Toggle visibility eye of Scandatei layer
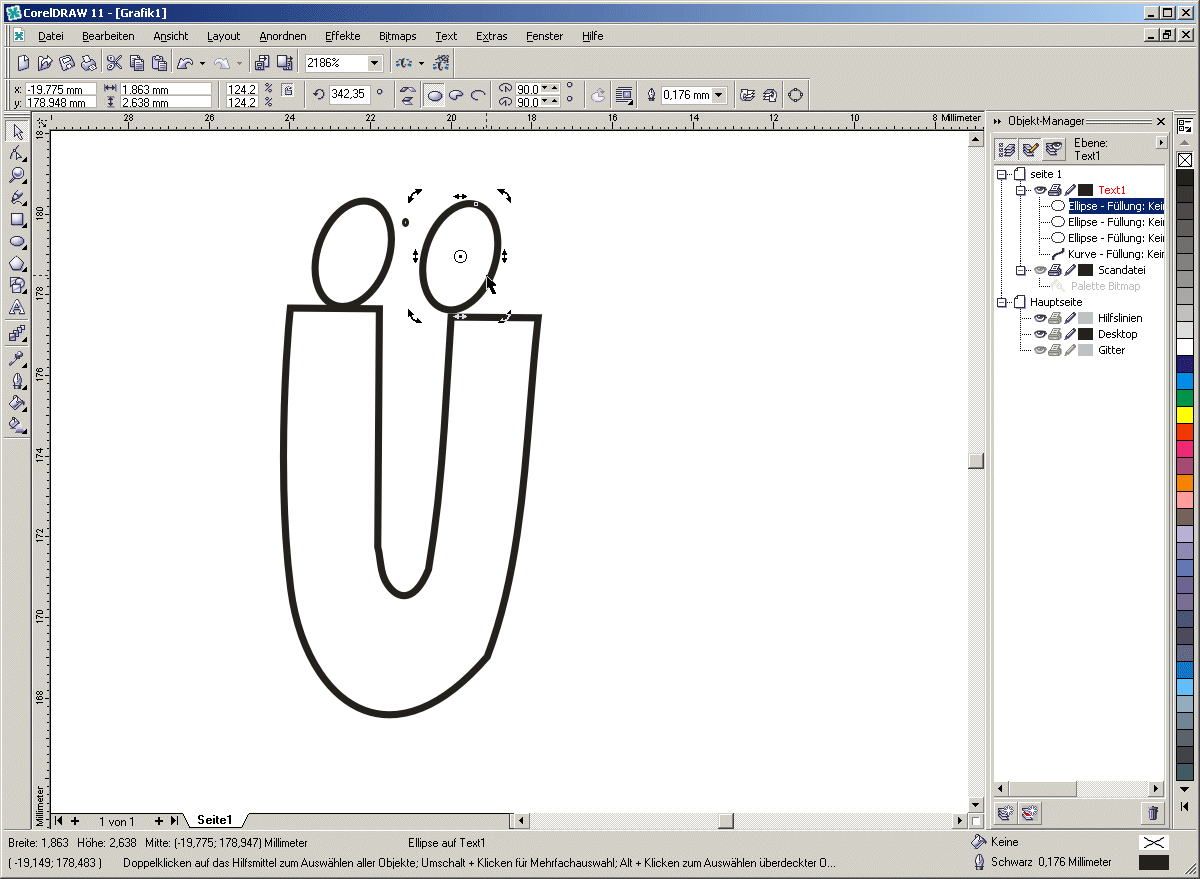The width and height of the screenshot is (1200, 879). (x=1040, y=270)
